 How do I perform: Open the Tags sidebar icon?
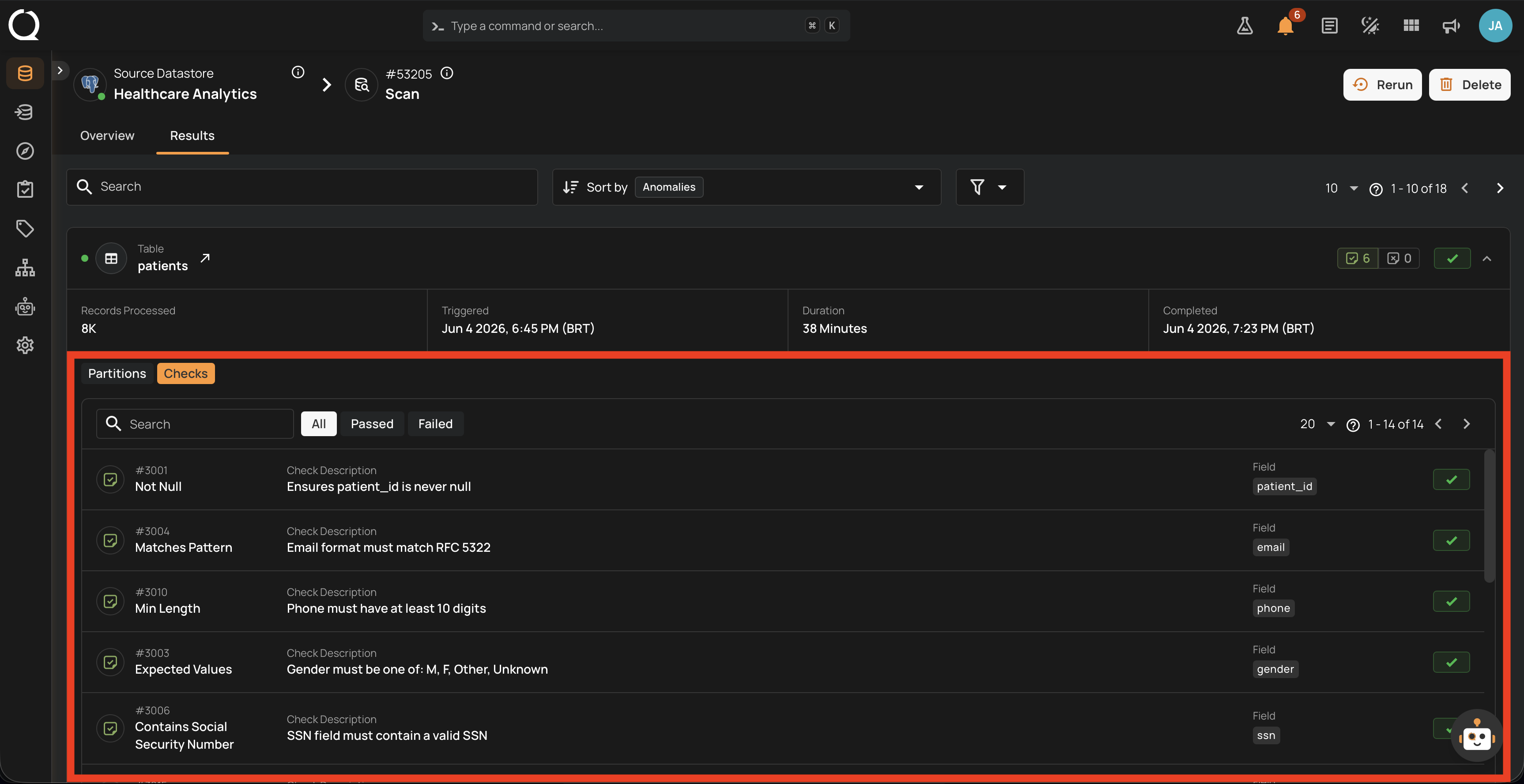tap(25, 228)
